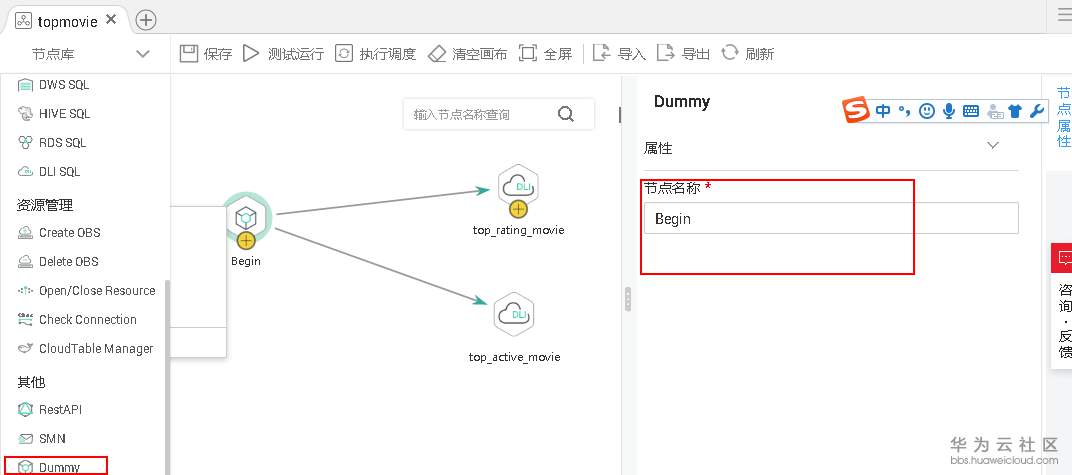
Task: Click the plus badge on top_rating_movie node
Action: tap(518, 208)
